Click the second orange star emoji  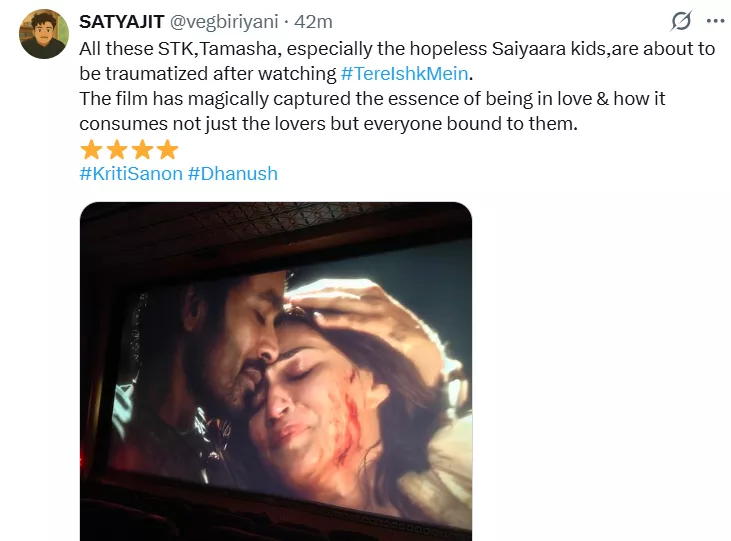tap(116, 150)
